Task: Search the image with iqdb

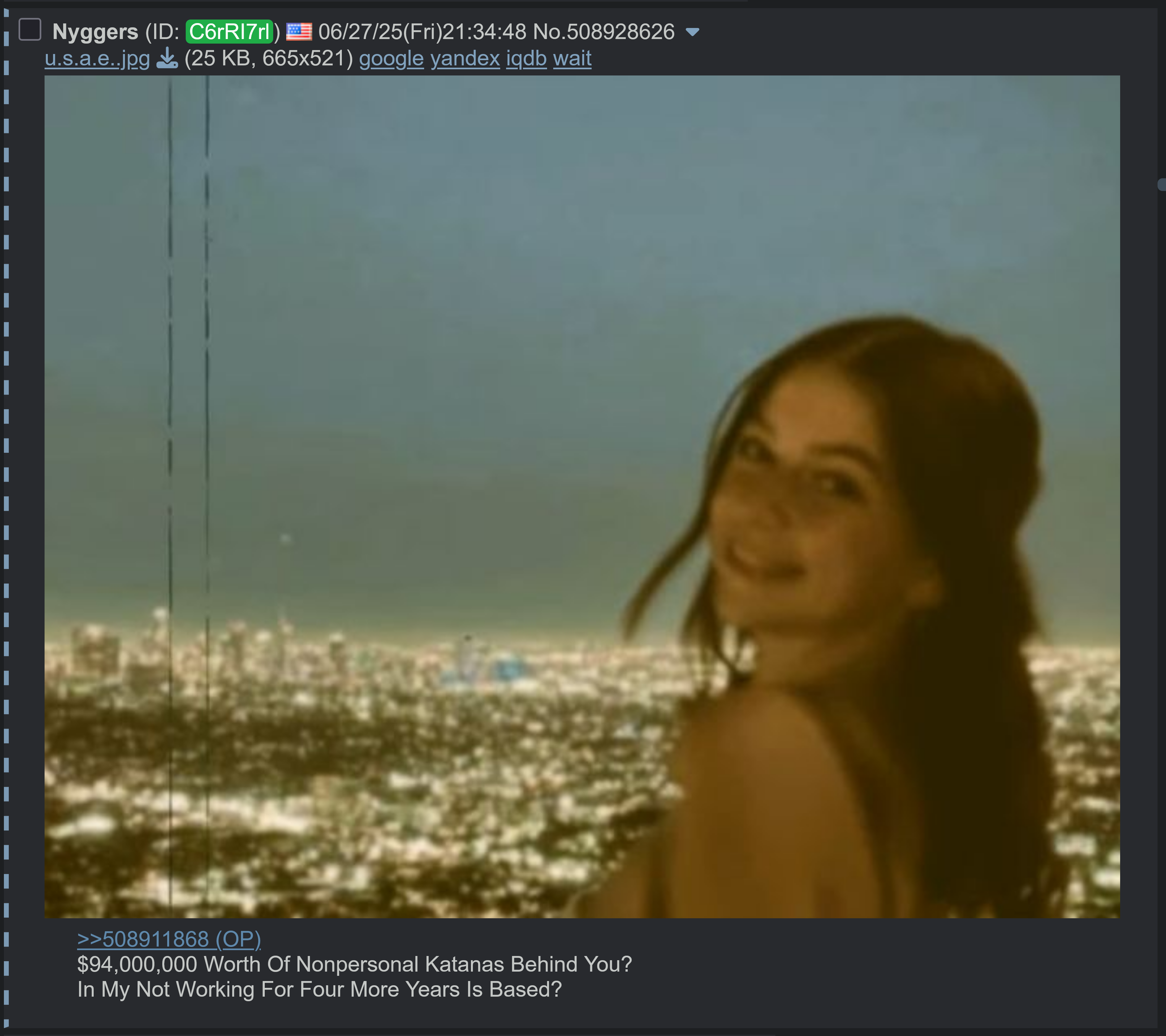Action: click(527, 58)
